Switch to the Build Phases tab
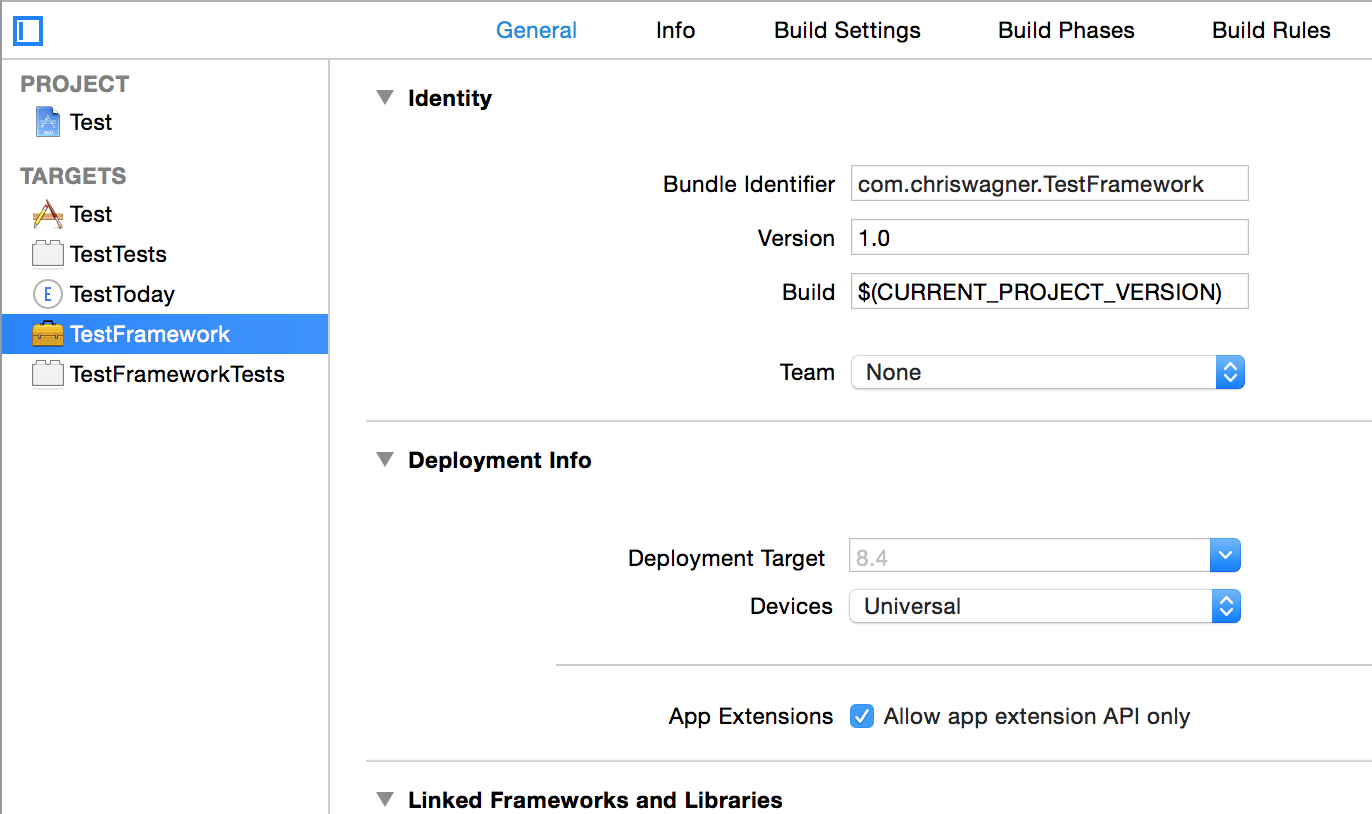Image resolution: width=1372 pixels, height=814 pixels. [x=1066, y=30]
